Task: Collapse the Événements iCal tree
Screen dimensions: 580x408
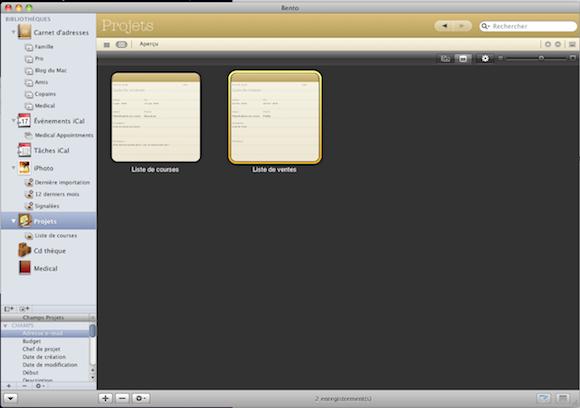Action: pyautogui.click(x=13, y=120)
